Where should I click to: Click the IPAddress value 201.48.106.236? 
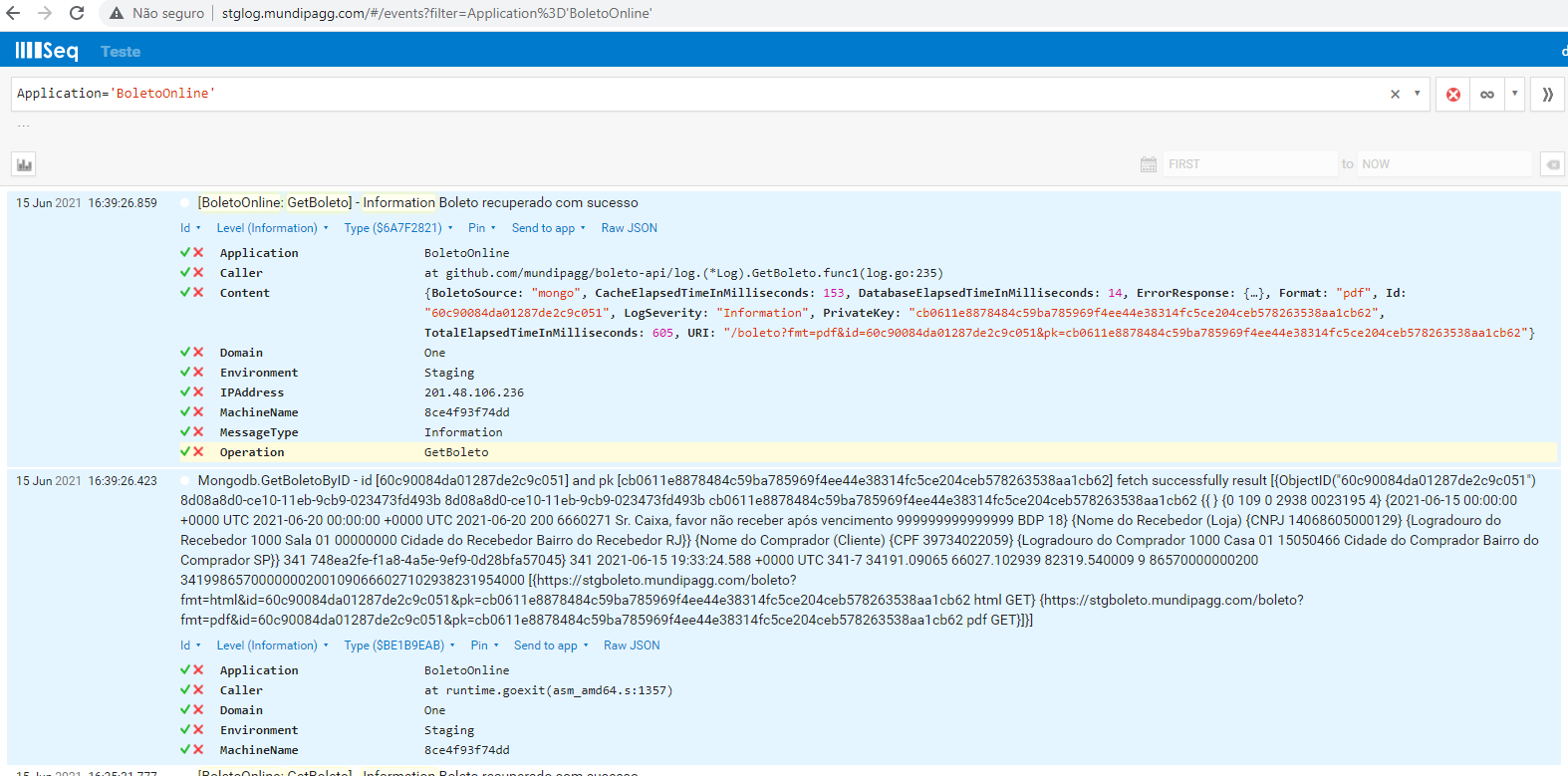click(x=474, y=392)
